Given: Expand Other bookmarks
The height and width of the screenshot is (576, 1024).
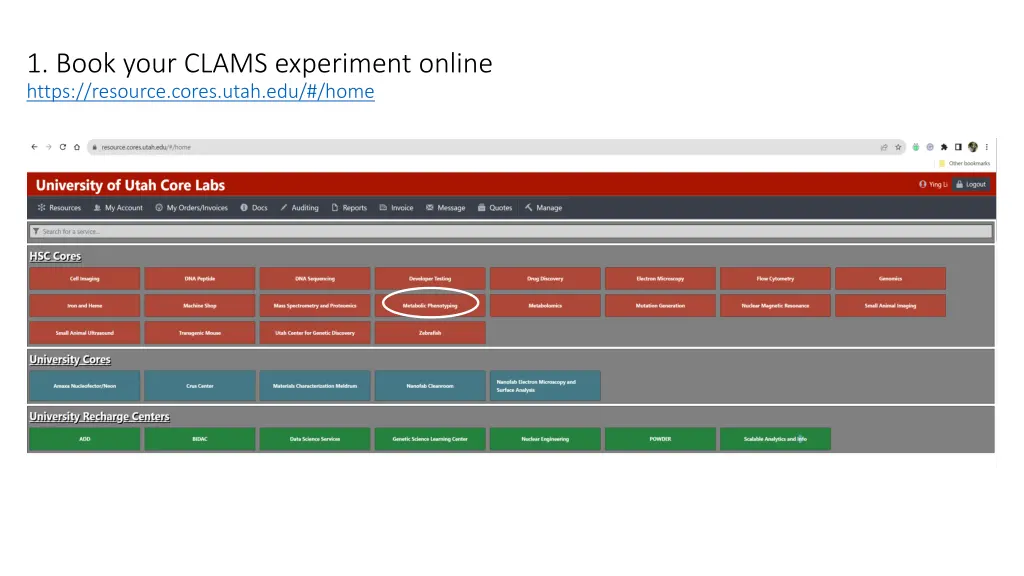Looking at the screenshot, I should tap(965, 163).
